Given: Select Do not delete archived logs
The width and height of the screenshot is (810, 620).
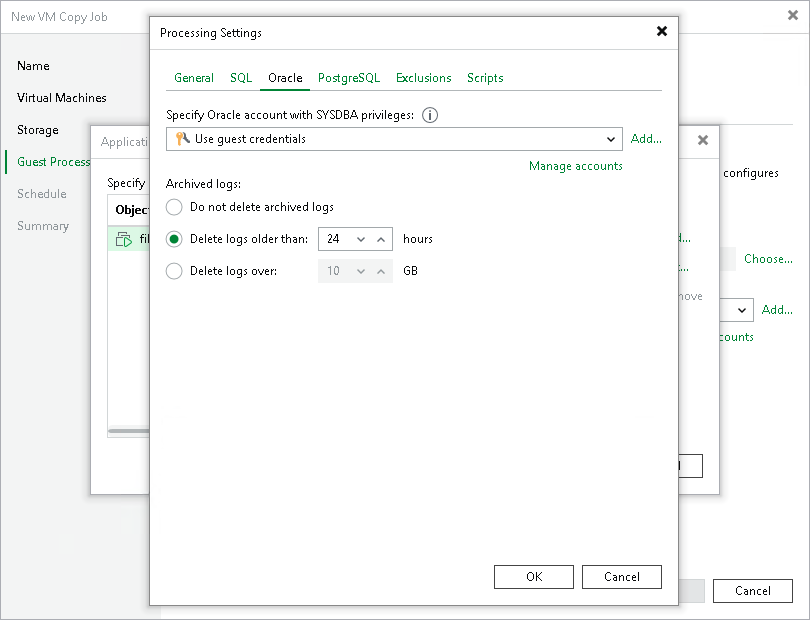Looking at the screenshot, I should click(x=174, y=207).
